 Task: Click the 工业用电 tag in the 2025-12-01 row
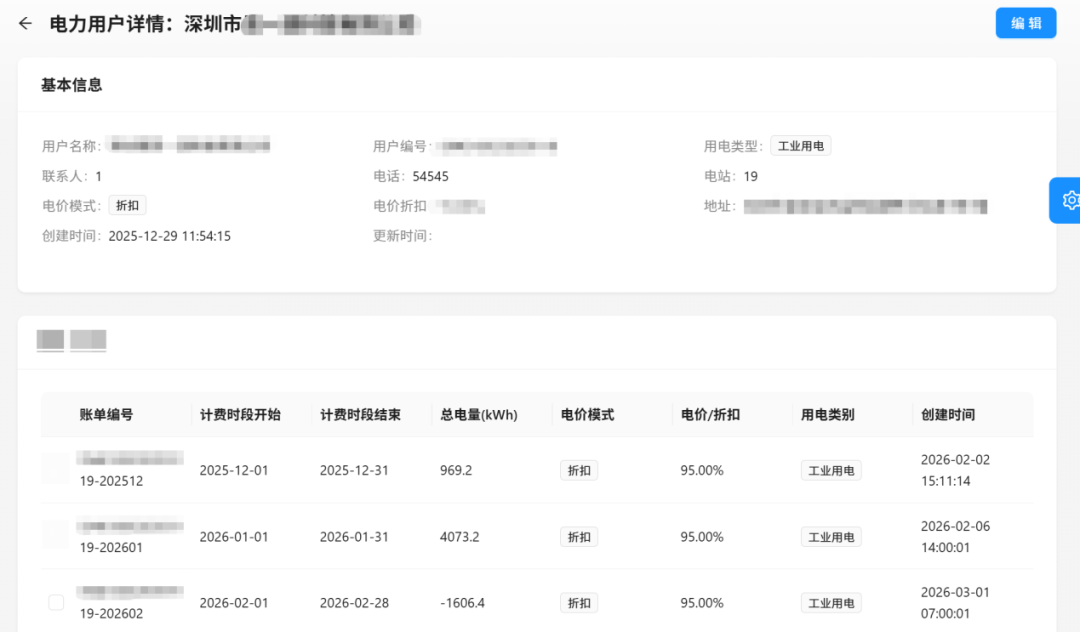[x=830, y=470]
